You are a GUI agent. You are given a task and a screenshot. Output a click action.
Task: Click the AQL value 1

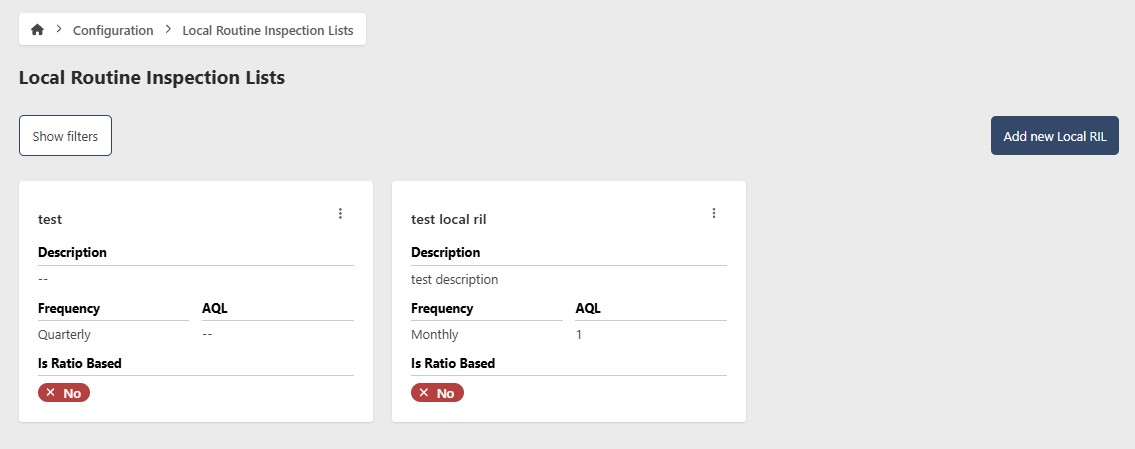click(x=579, y=335)
